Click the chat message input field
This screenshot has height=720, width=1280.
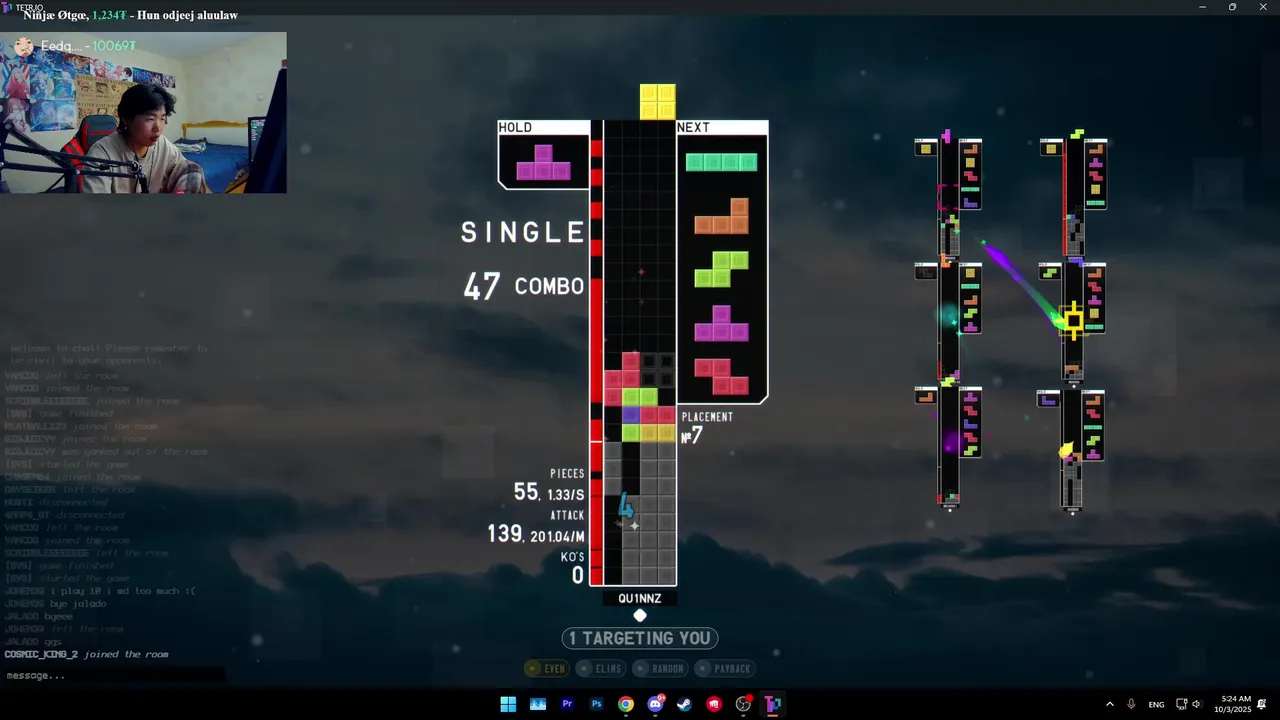pyautogui.click(x=113, y=675)
